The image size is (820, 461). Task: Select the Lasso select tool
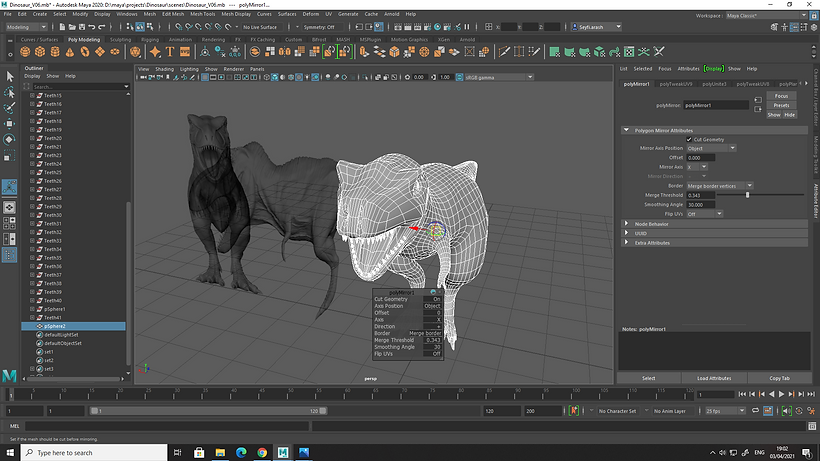pos(9,93)
